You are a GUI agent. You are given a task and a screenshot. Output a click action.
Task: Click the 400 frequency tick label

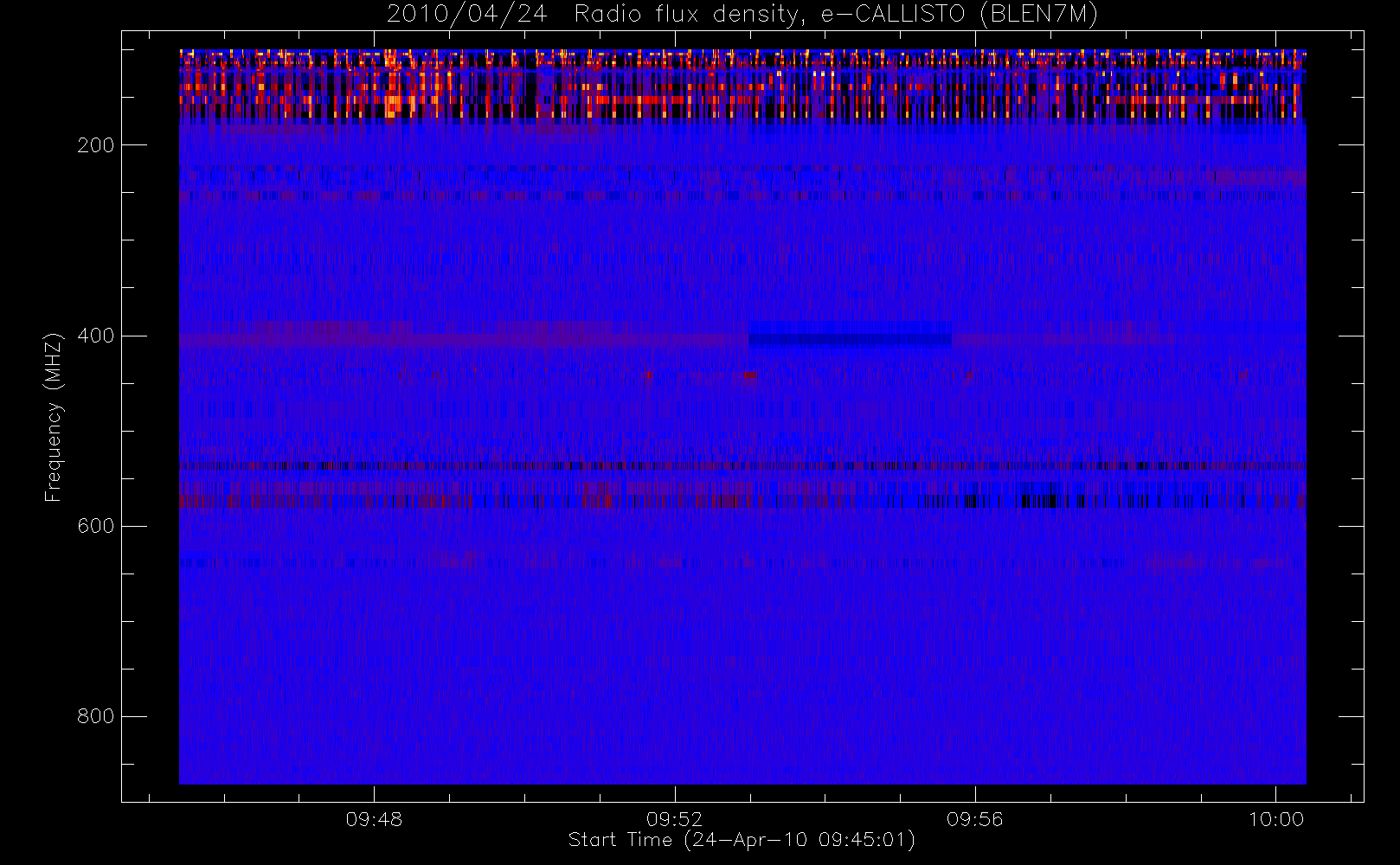click(96, 336)
